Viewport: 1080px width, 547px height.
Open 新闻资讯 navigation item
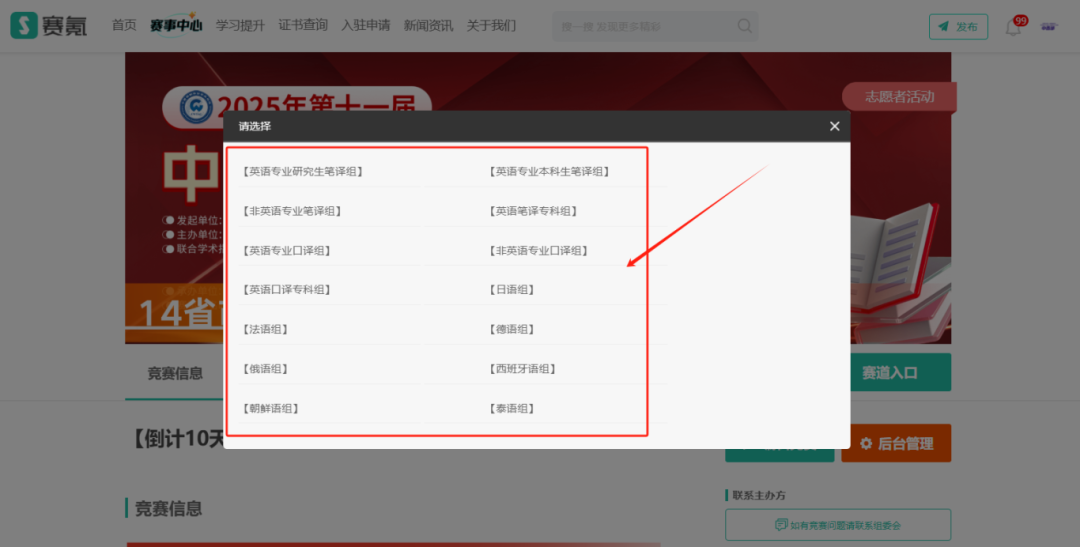pos(428,25)
